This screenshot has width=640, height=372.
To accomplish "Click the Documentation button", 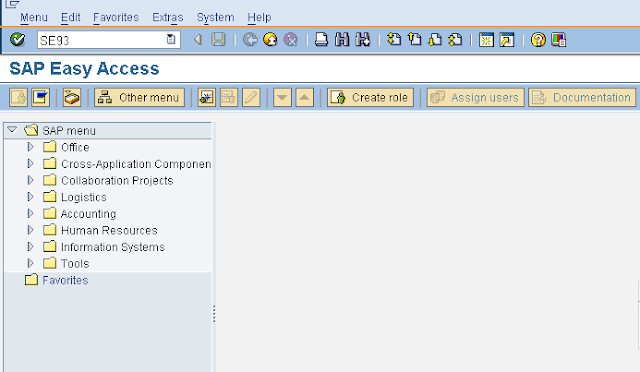I will (x=582, y=98).
